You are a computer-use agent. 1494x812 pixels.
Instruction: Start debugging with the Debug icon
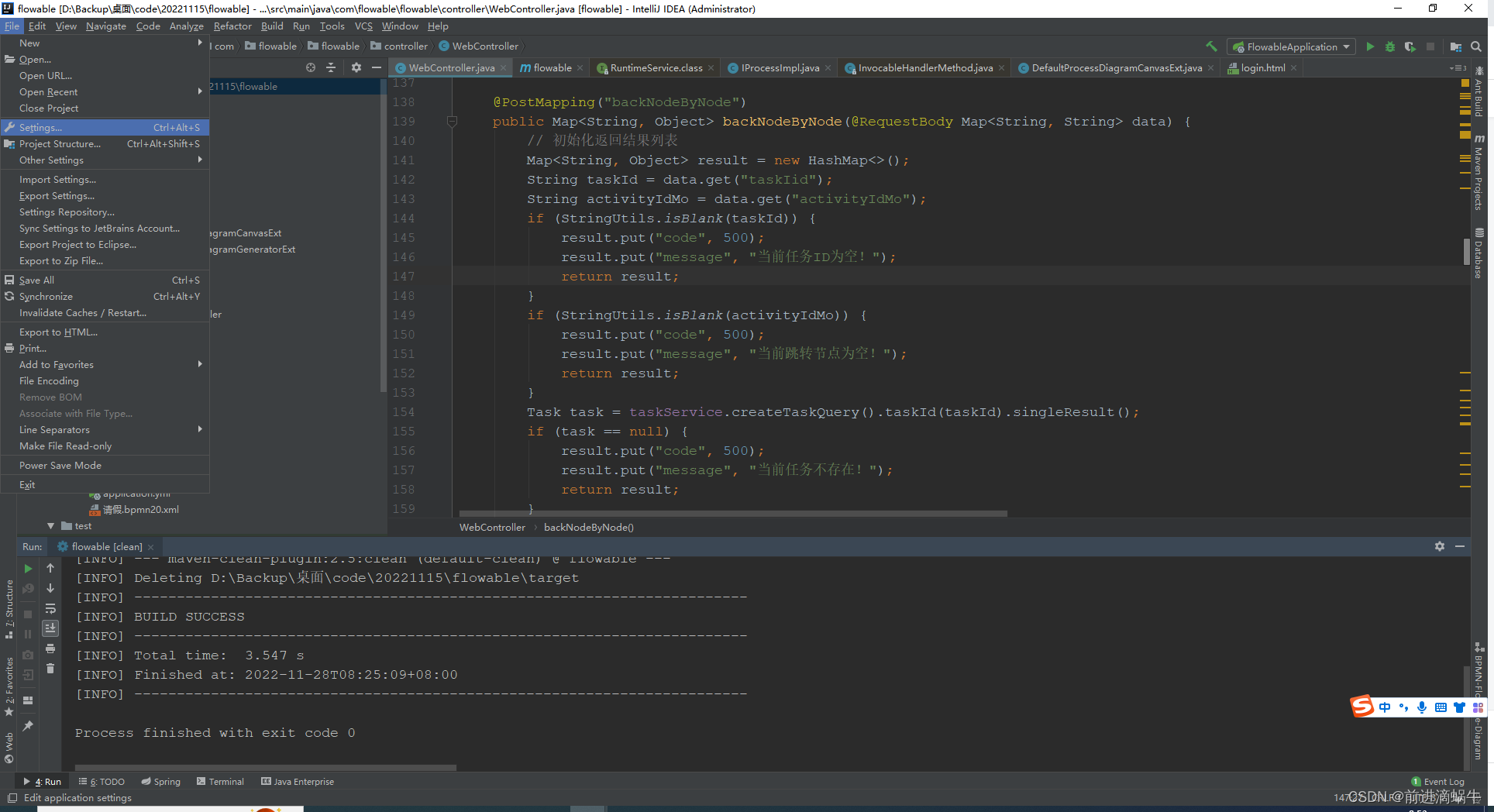tap(1389, 46)
